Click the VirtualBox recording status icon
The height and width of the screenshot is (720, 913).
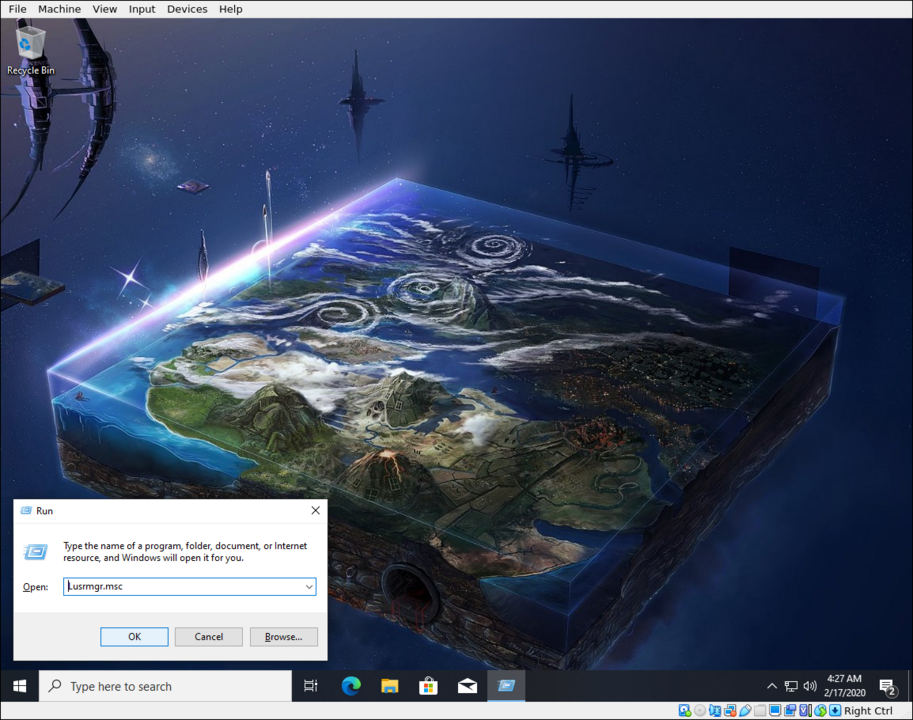click(x=790, y=710)
